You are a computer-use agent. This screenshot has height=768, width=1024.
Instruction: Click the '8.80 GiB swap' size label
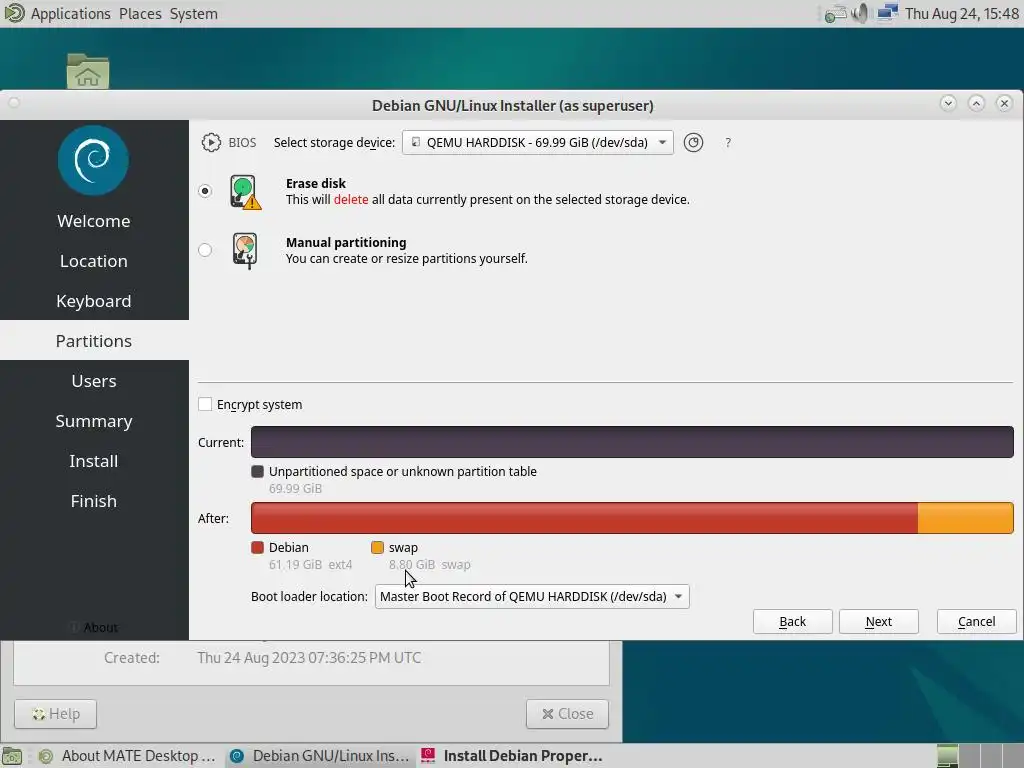coord(429,564)
